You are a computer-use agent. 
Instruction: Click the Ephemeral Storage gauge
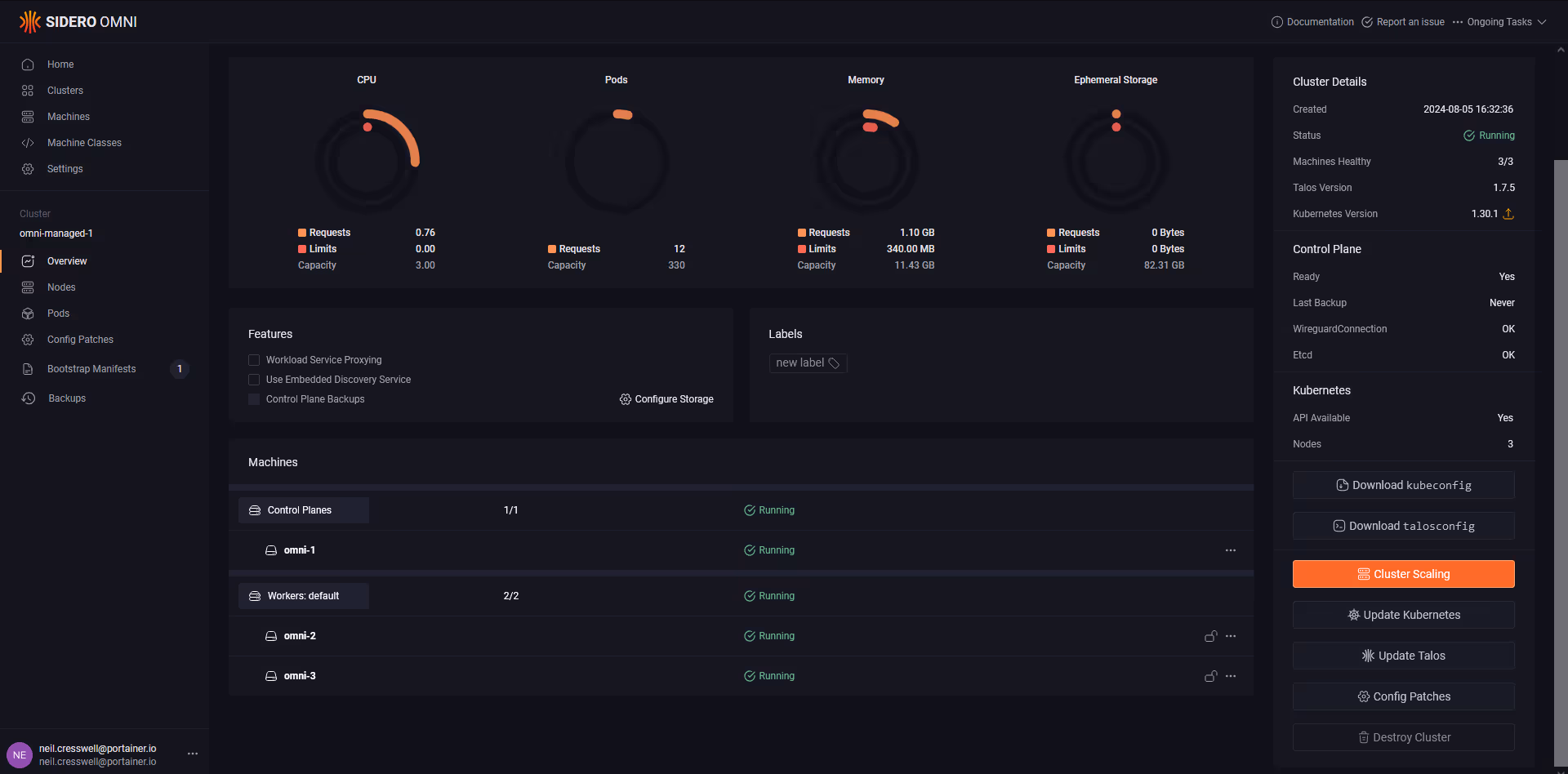[x=1116, y=161]
